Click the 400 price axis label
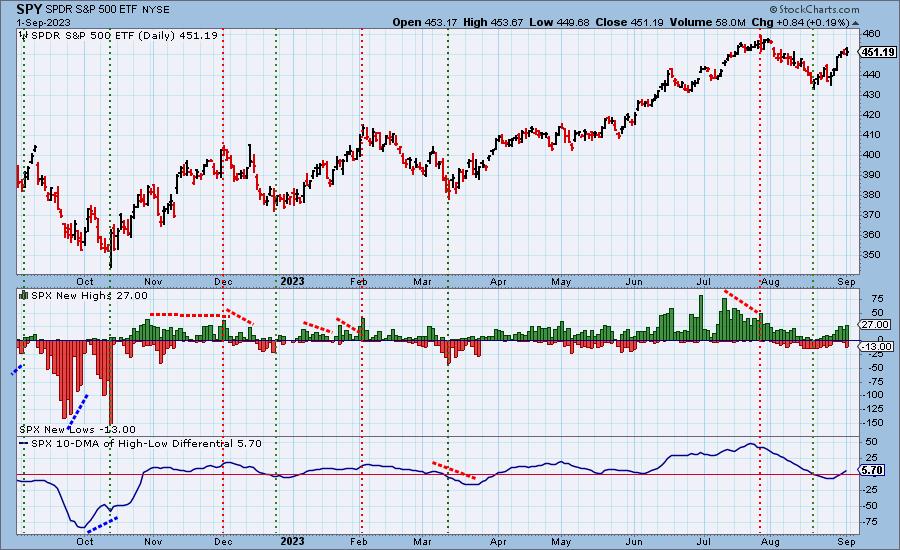 871,154
